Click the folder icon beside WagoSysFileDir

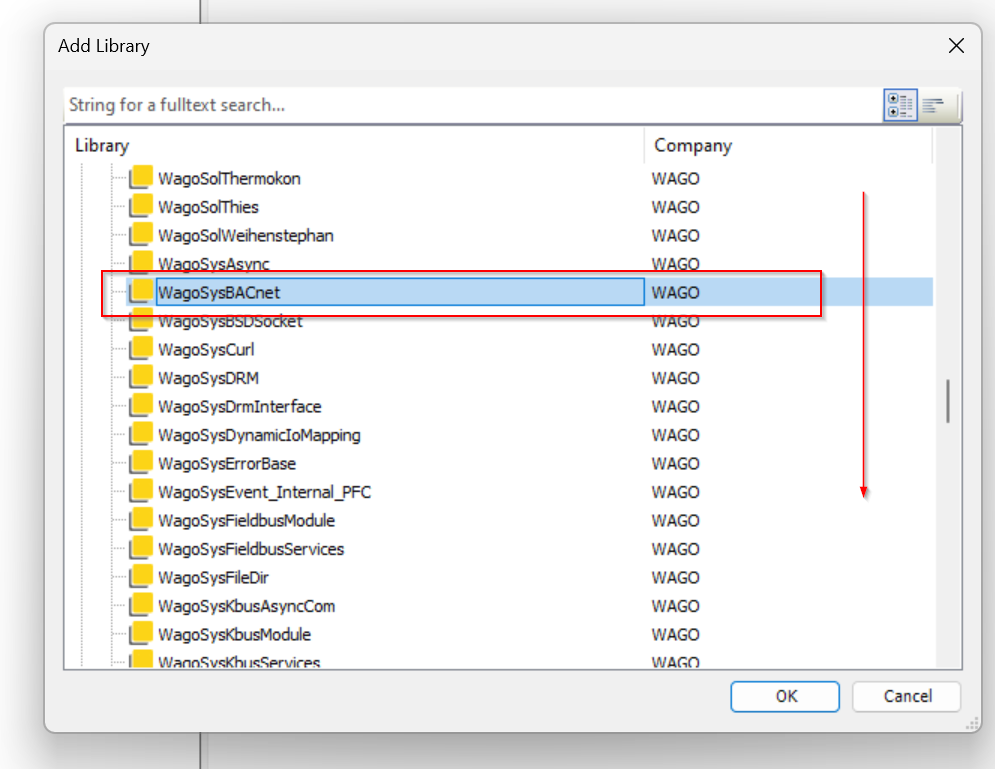pos(141,576)
